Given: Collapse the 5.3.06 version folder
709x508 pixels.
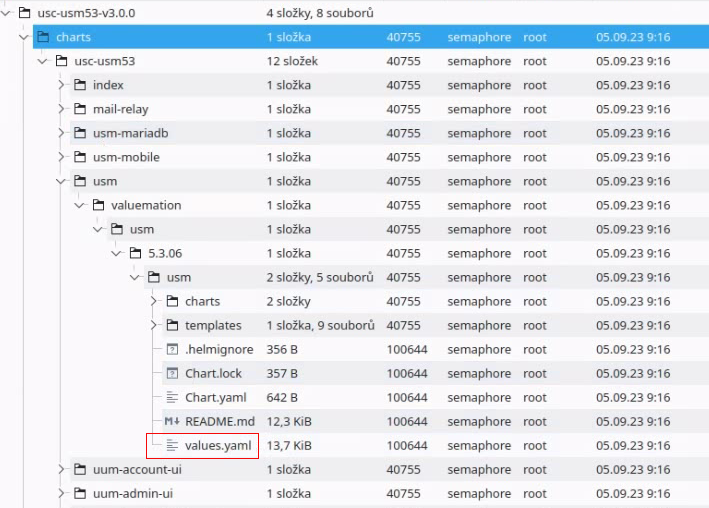Looking at the screenshot, I should pos(116,253).
